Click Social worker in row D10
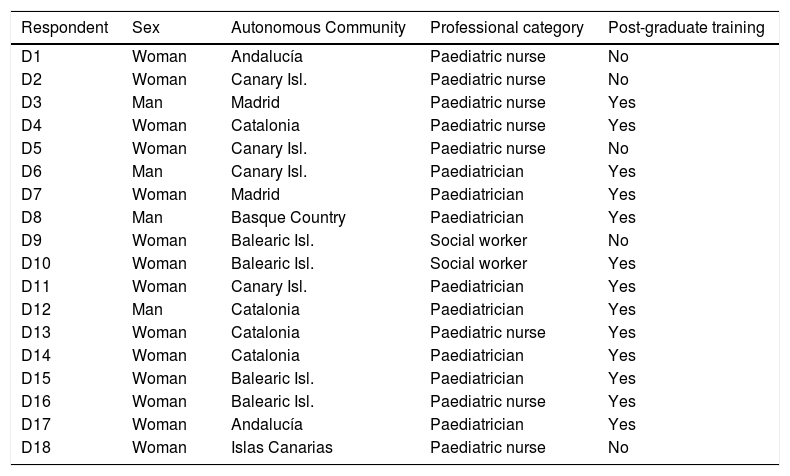 [x=478, y=264]
